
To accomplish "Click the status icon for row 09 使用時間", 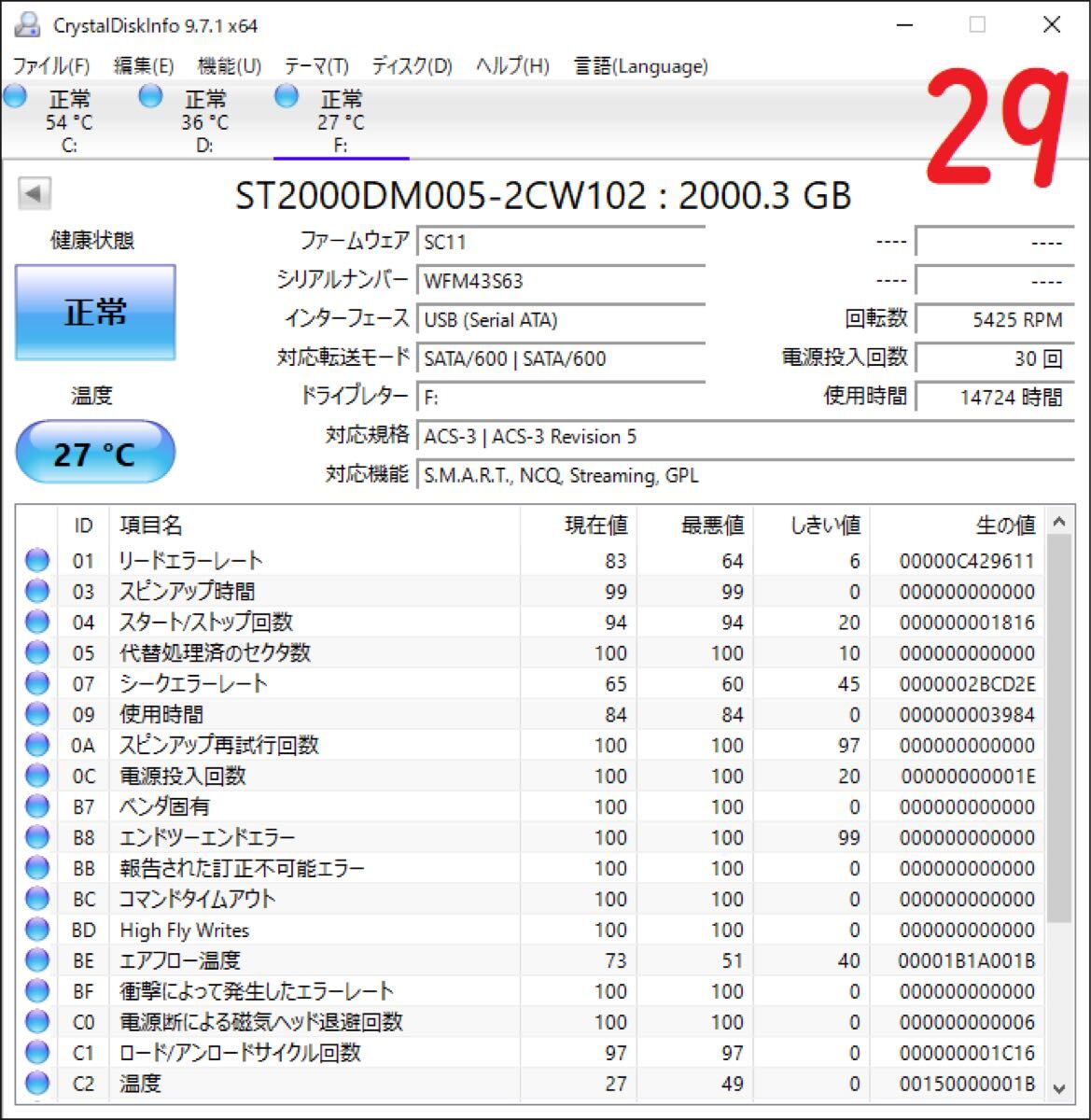I will [37, 714].
